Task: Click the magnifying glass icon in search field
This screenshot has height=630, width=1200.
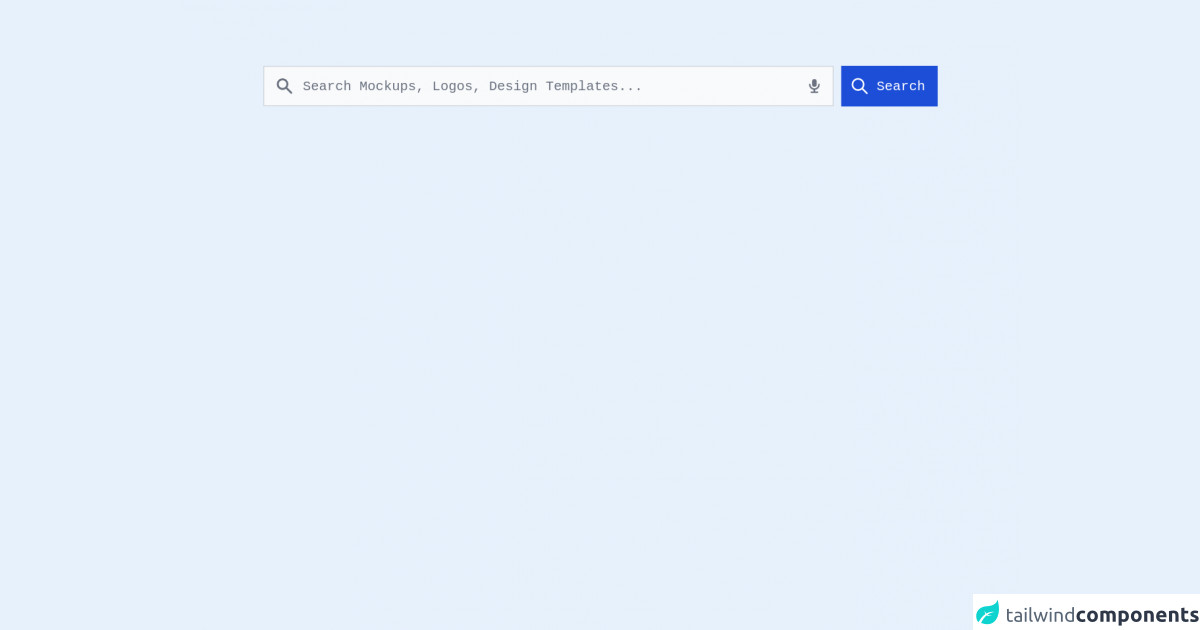Action: 284,86
